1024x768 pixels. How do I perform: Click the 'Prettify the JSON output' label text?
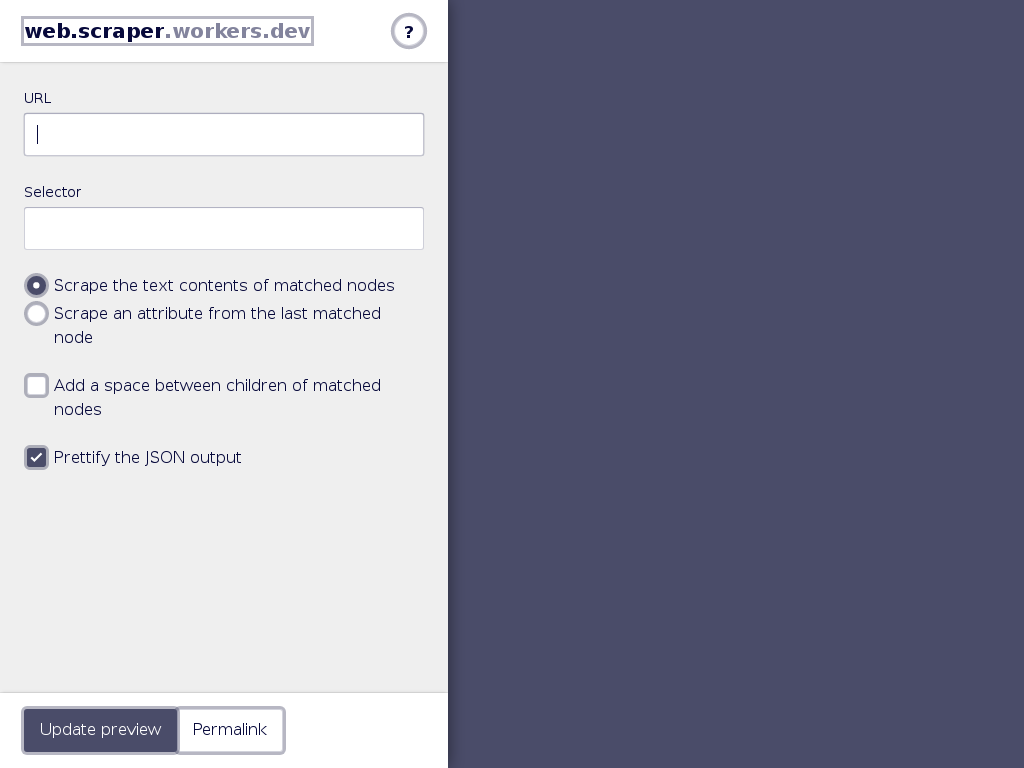[148, 457]
